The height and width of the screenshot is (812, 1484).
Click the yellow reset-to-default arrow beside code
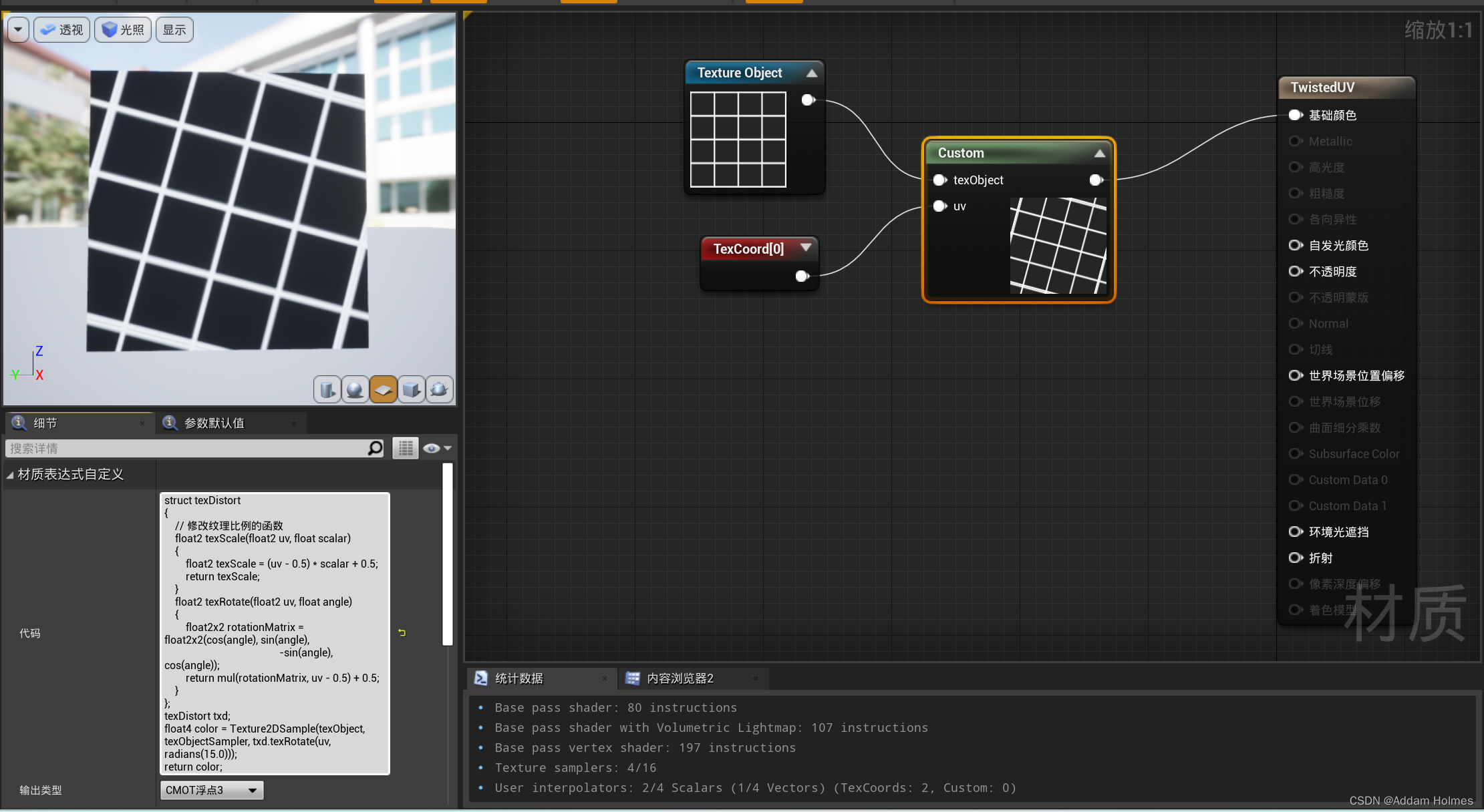[402, 632]
